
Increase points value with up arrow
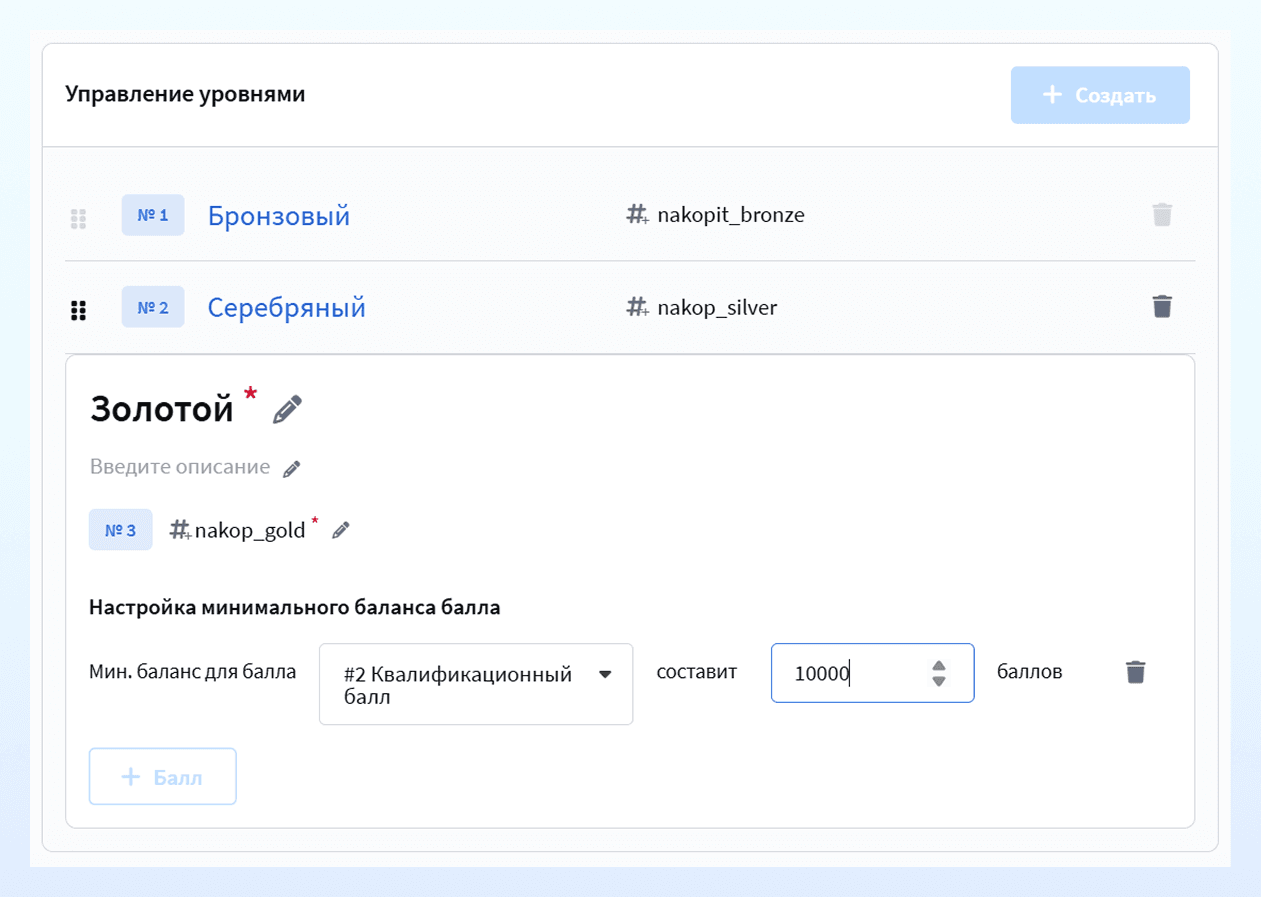click(x=938, y=665)
